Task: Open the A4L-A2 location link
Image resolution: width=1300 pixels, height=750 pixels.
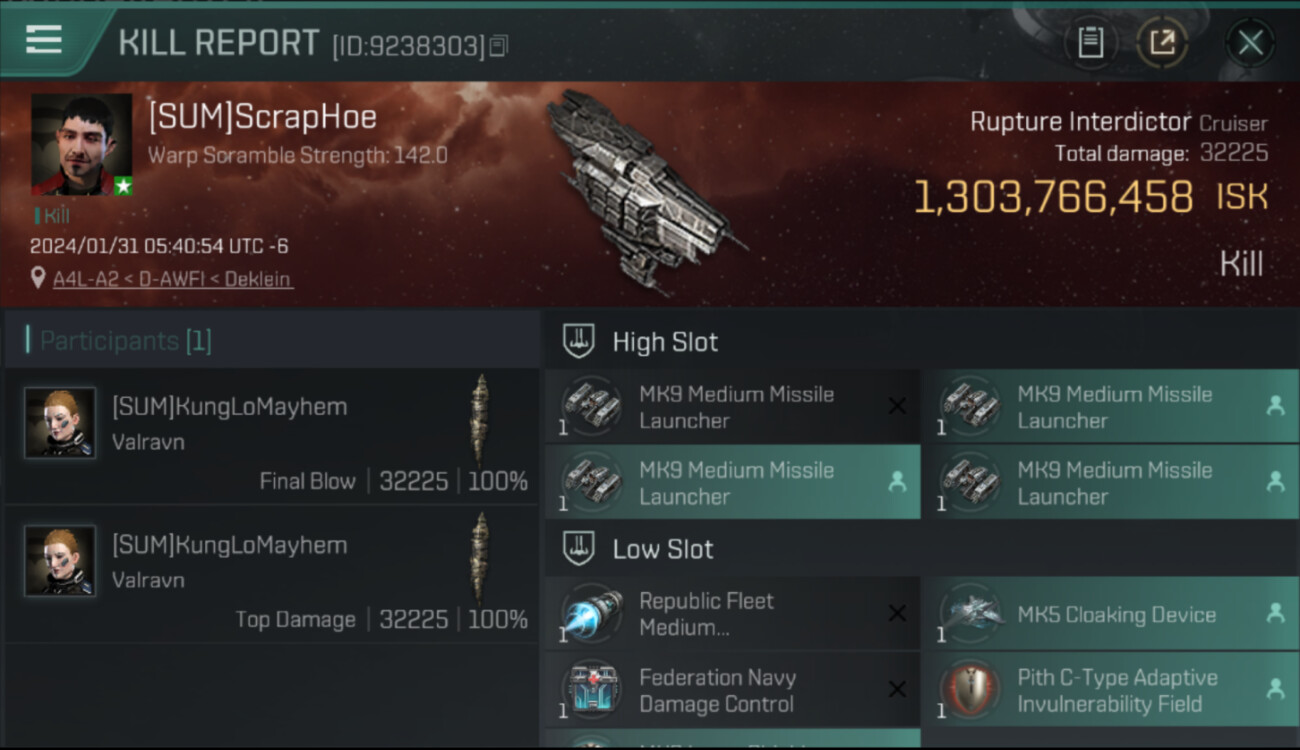Action: [172, 279]
